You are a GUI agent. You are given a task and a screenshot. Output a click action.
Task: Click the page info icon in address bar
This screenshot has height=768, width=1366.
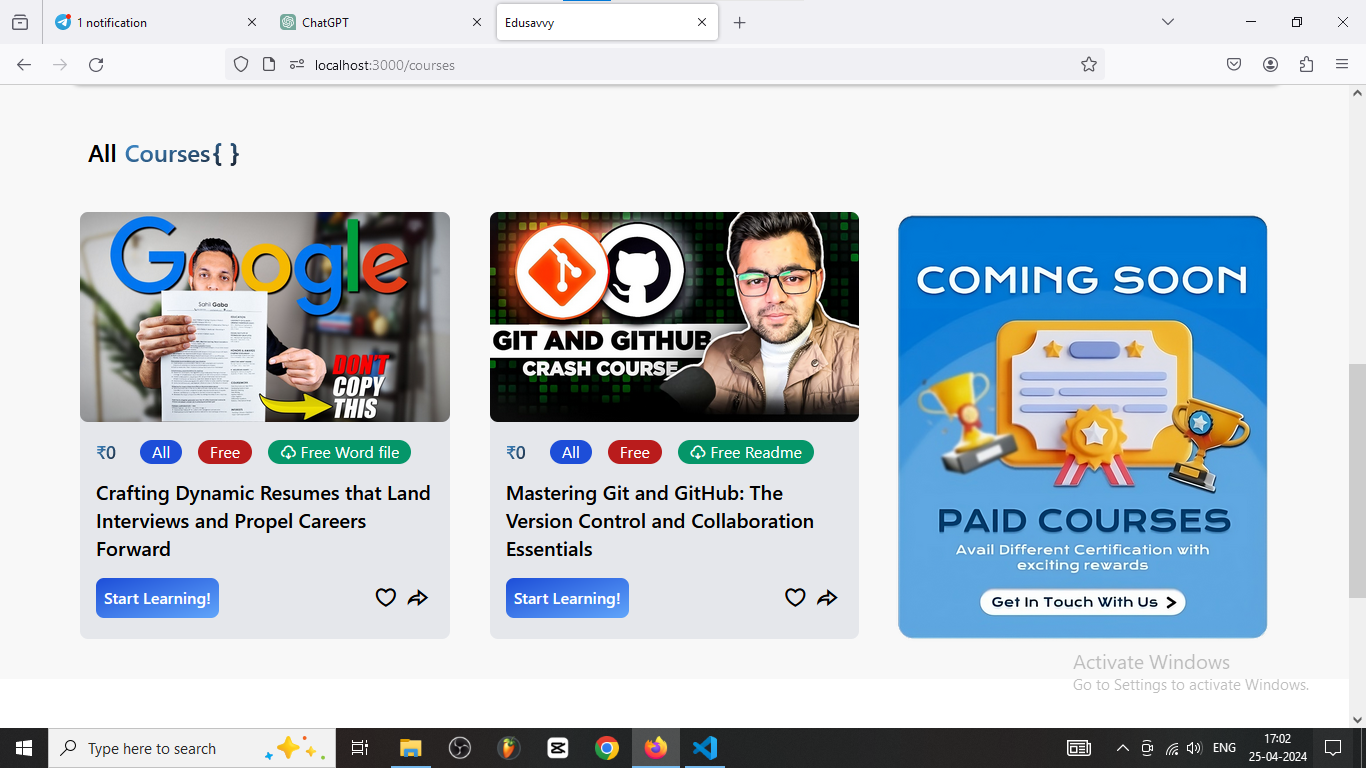pos(268,64)
